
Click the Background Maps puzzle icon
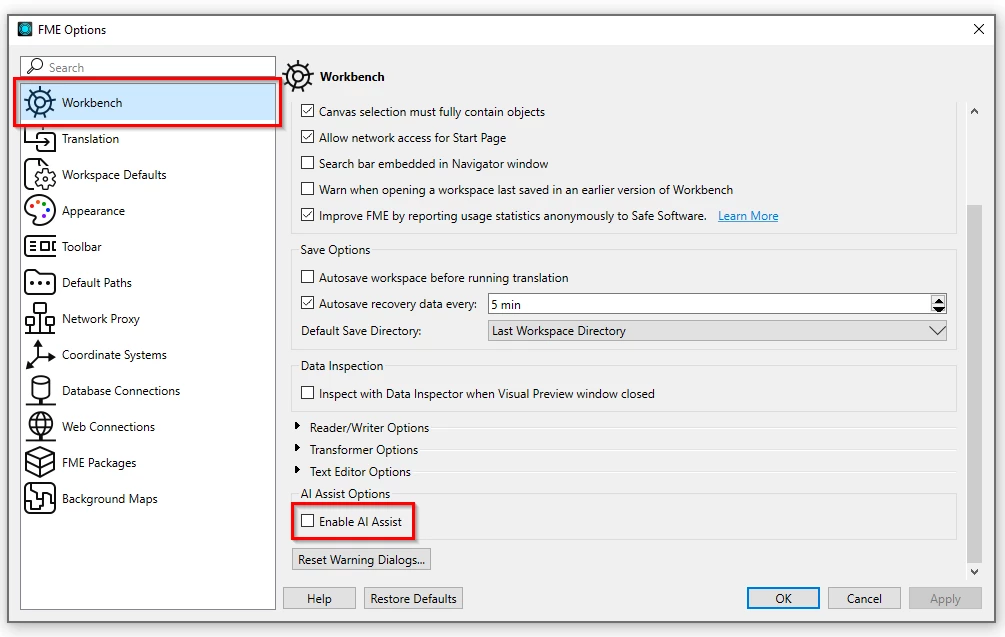[x=40, y=499]
